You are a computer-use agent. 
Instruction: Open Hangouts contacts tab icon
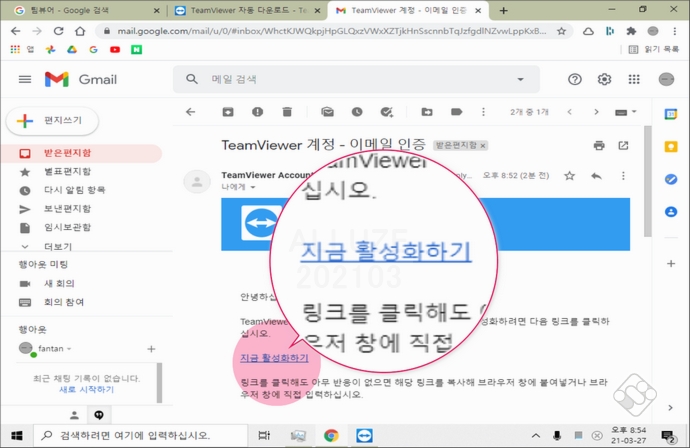(x=74, y=415)
